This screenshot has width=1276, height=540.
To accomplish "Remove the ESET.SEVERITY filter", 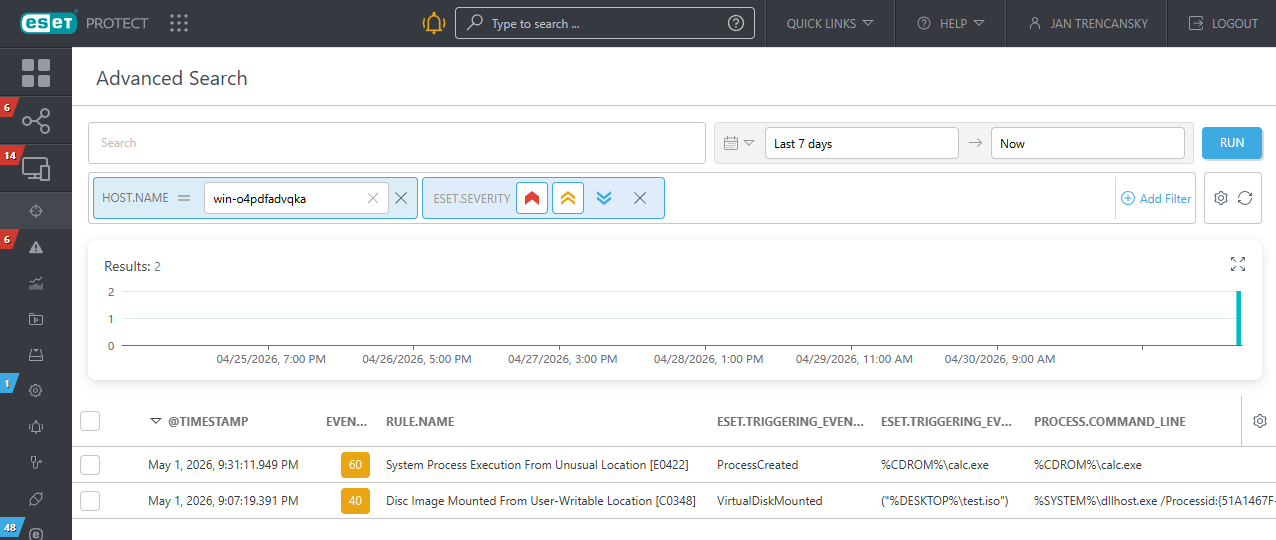I will point(640,198).
